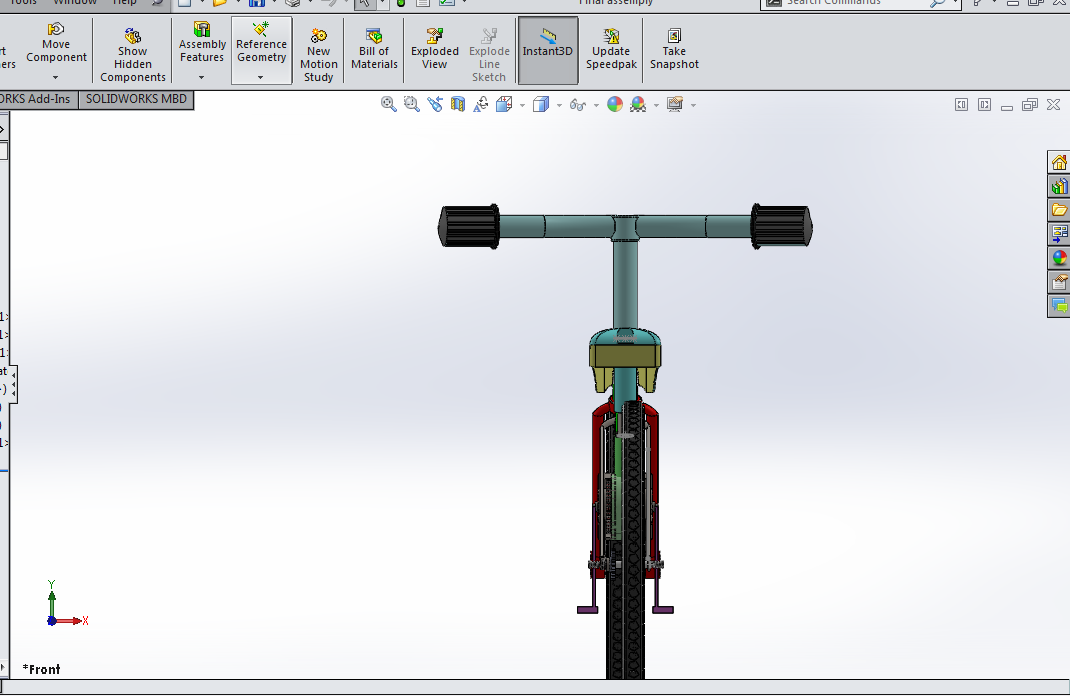The height and width of the screenshot is (696, 1070).
Task: Expand the Assembly Features dropdown arrow
Action: coord(201,77)
